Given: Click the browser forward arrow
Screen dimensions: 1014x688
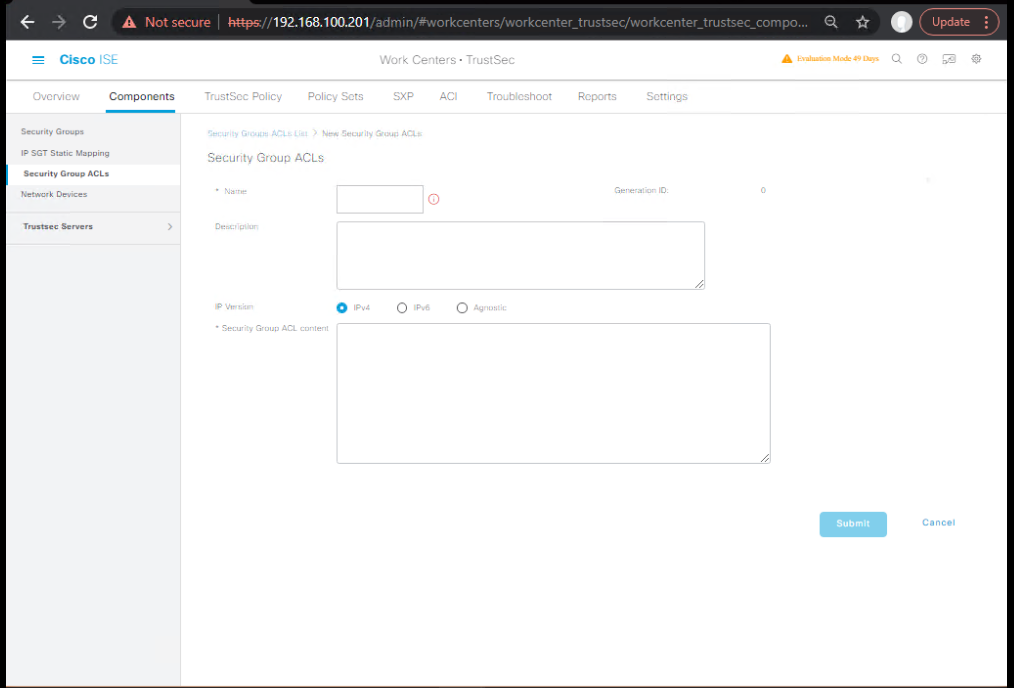Looking at the screenshot, I should (59, 22).
